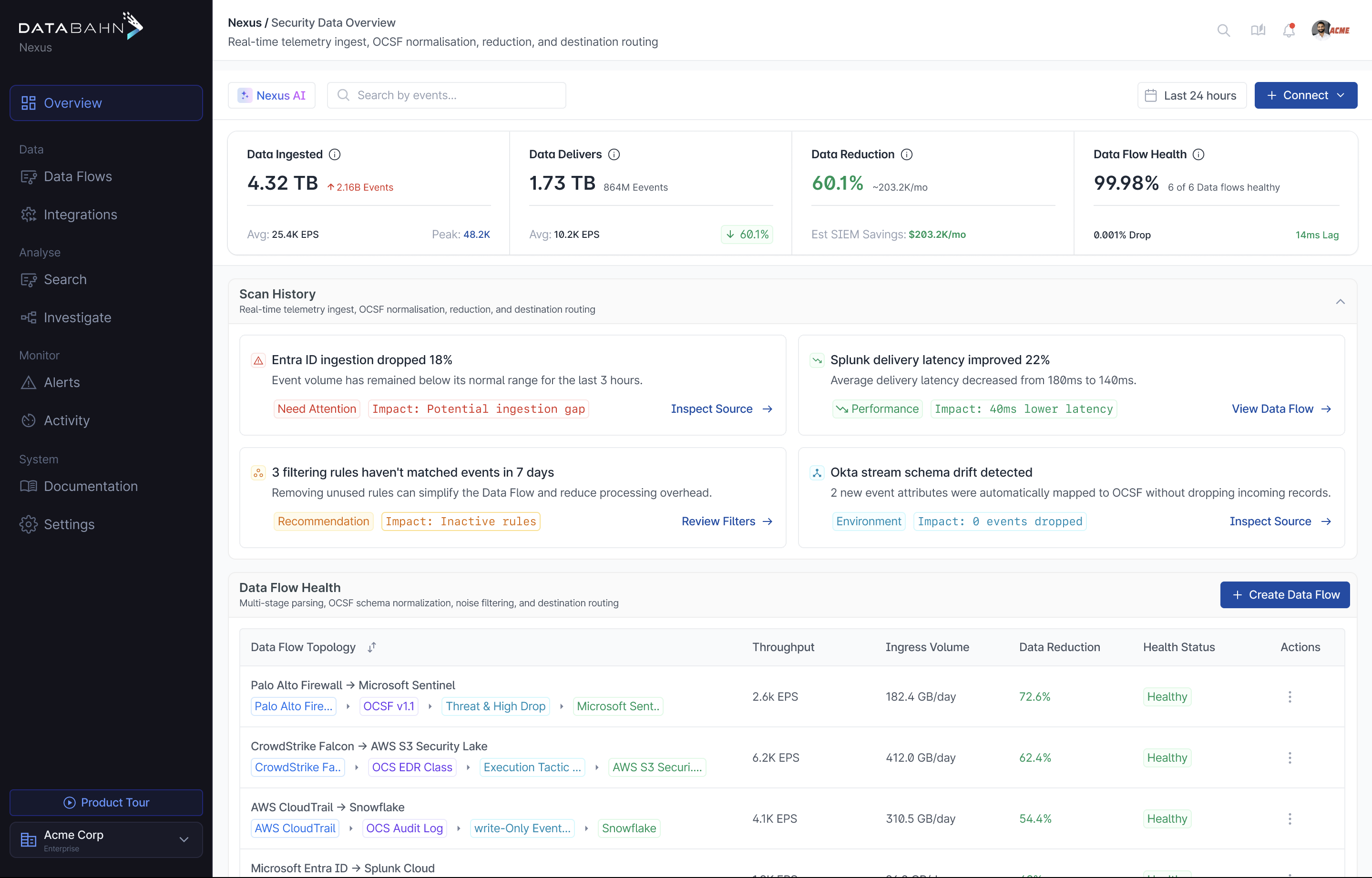Start the Product Tour
Image resolution: width=1372 pixels, height=878 pixels.
pos(106,803)
